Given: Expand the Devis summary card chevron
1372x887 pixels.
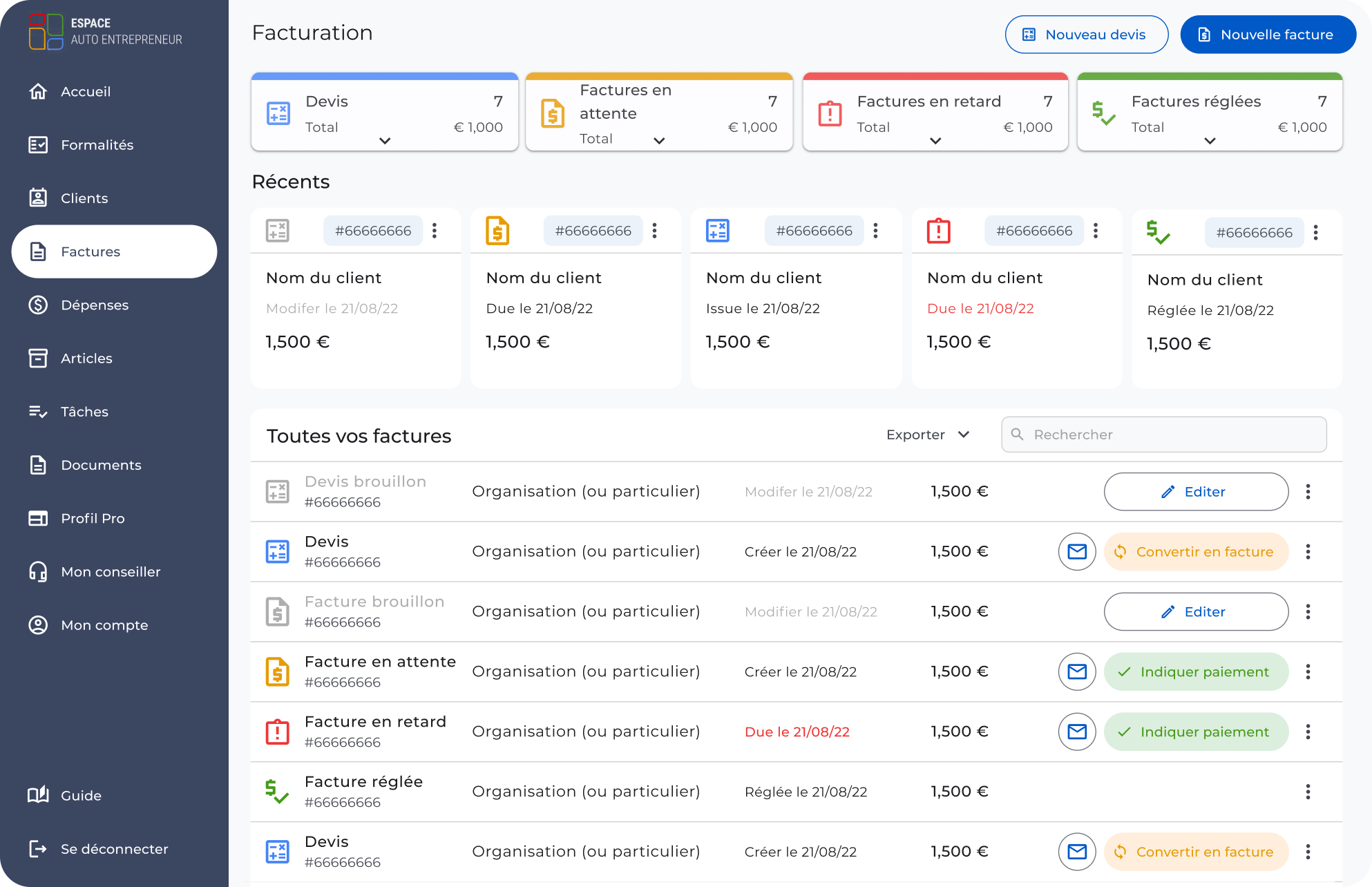Looking at the screenshot, I should pyautogui.click(x=385, y=141).
